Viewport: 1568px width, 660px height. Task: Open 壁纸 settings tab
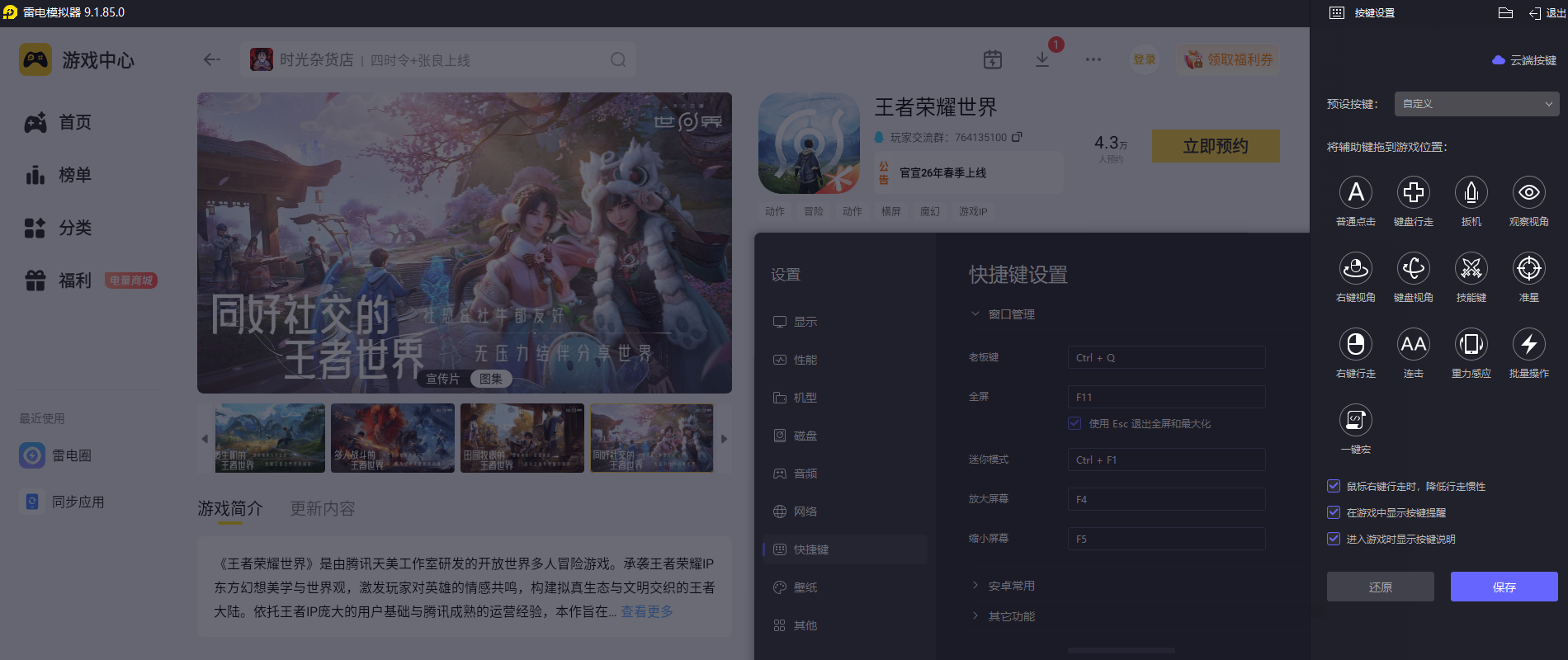(x=845, y=587)
